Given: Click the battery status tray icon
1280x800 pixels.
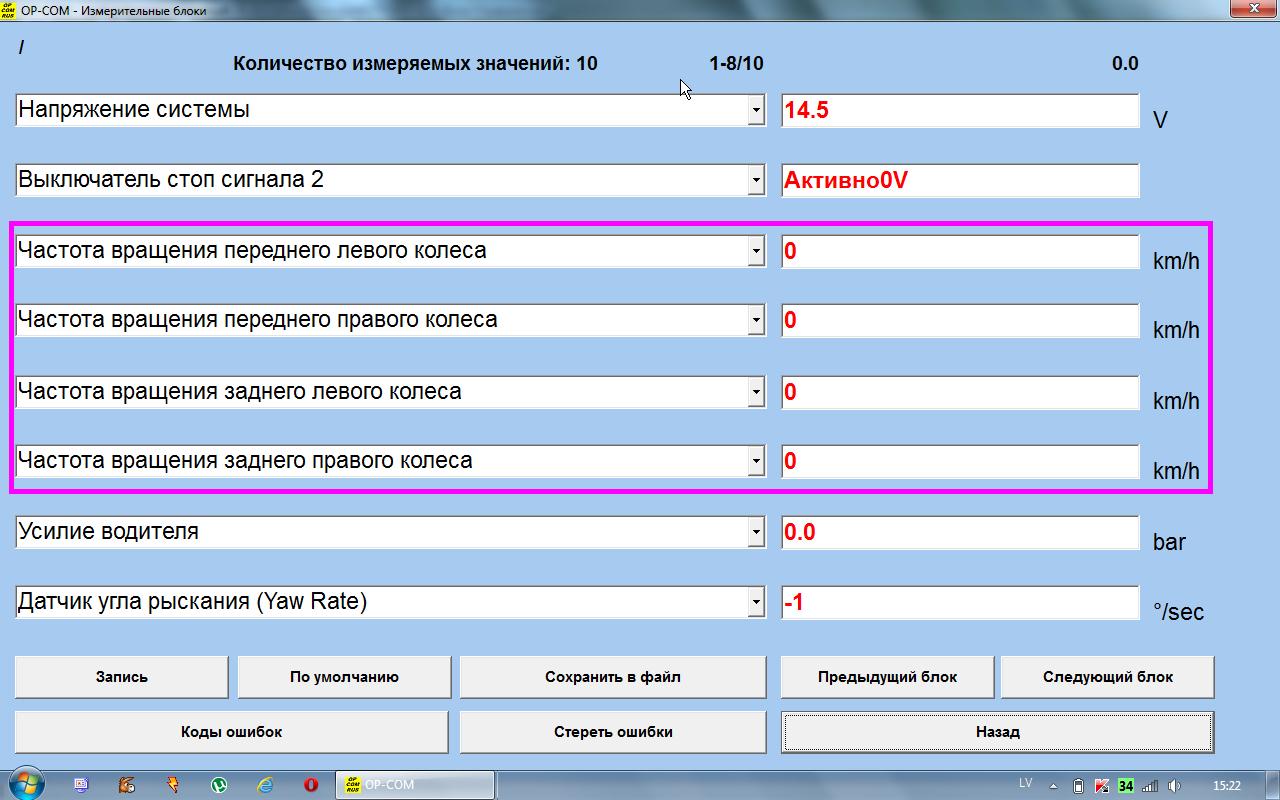Looking at the screenshot, I should [1078, 785].
